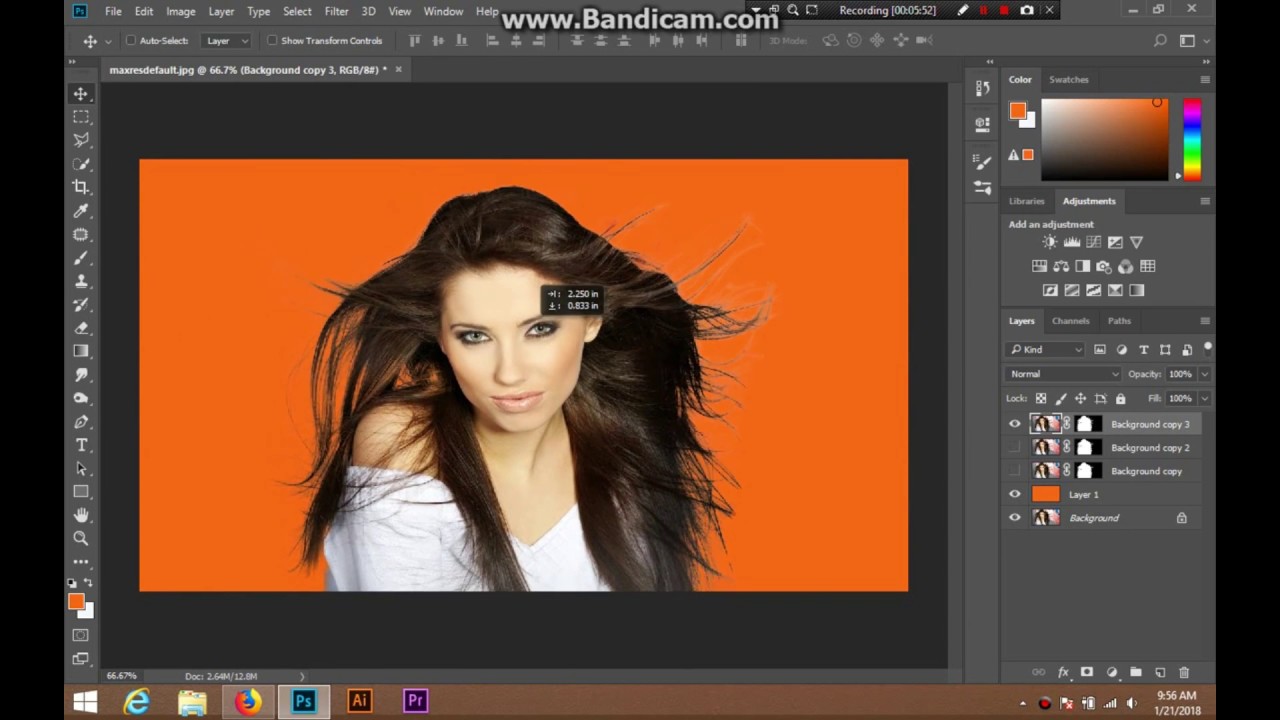Select the Hand tool
Image resolution: width=1280 pixels, height=720 pixels.
coord(81,515)
